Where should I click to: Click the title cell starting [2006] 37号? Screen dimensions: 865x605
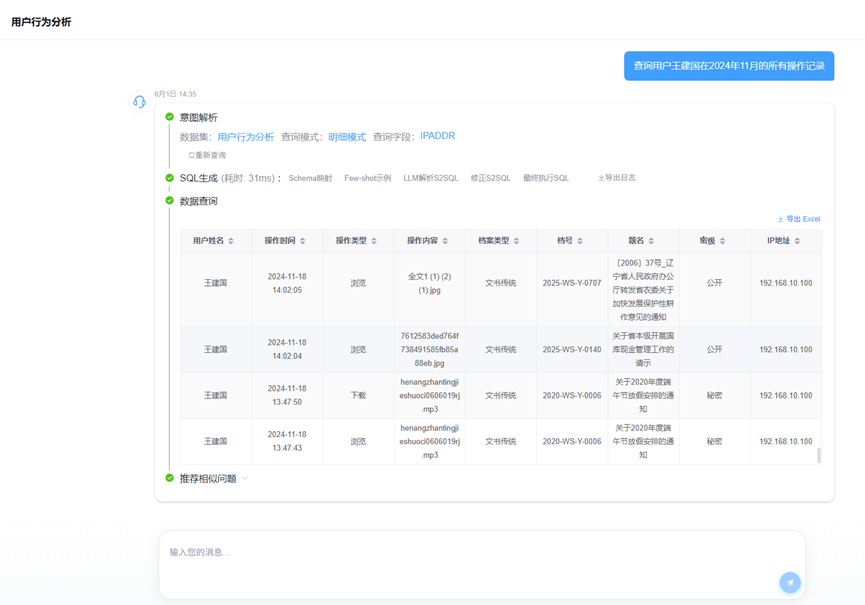(643, 290)
